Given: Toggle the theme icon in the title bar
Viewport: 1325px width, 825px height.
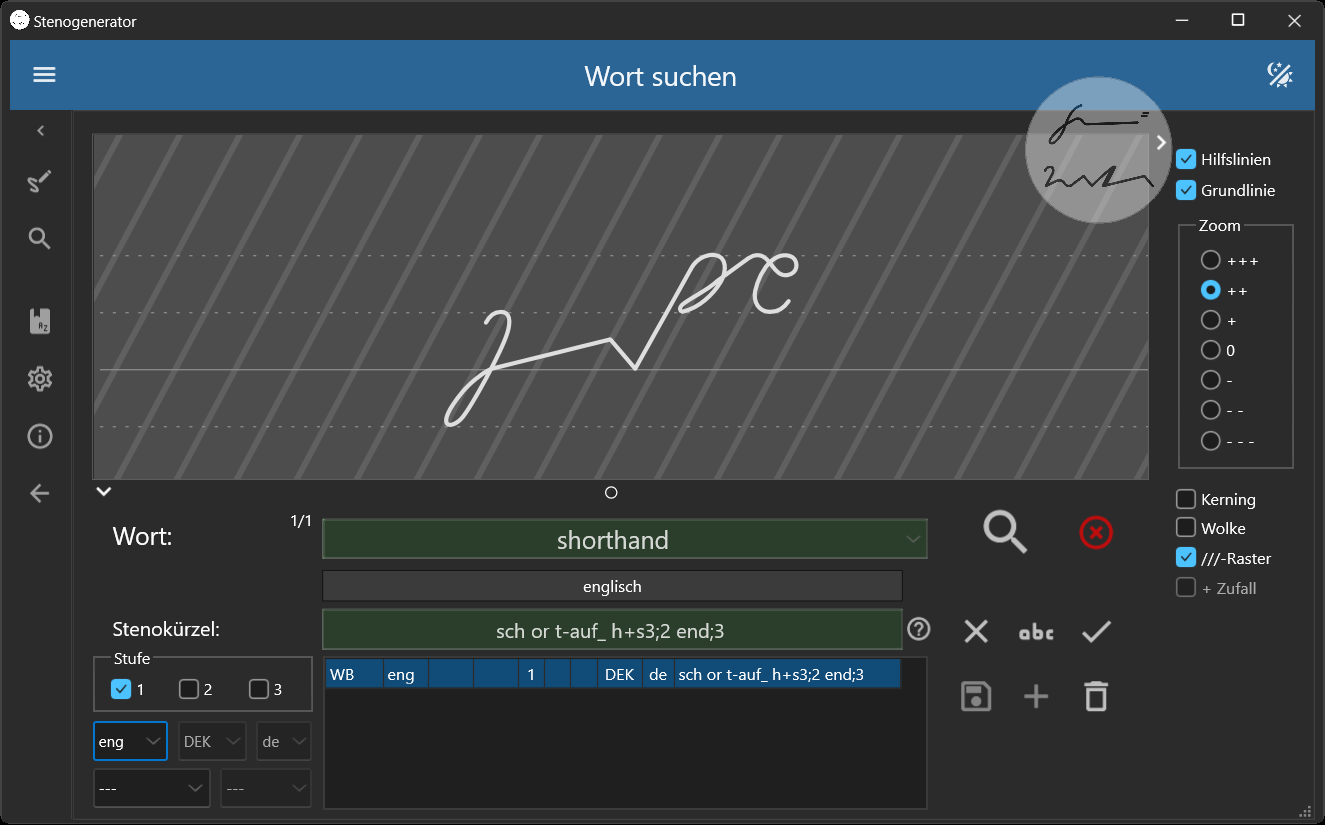Looking at the screenshot, I should (1281, 74).
